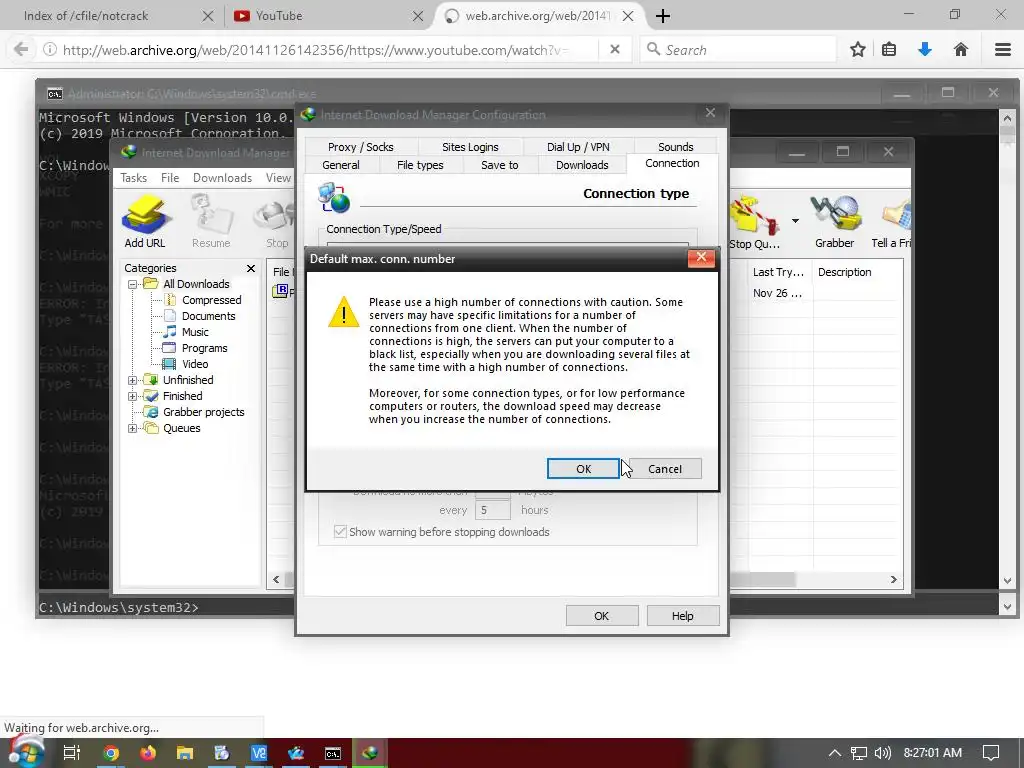Open the Save to tab
Image resolution: width=1024 pixels, height=768 pixels.
[500, 165]
